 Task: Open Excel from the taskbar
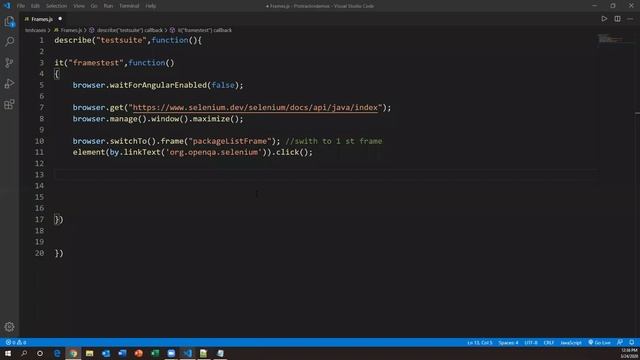click(155, 353)
